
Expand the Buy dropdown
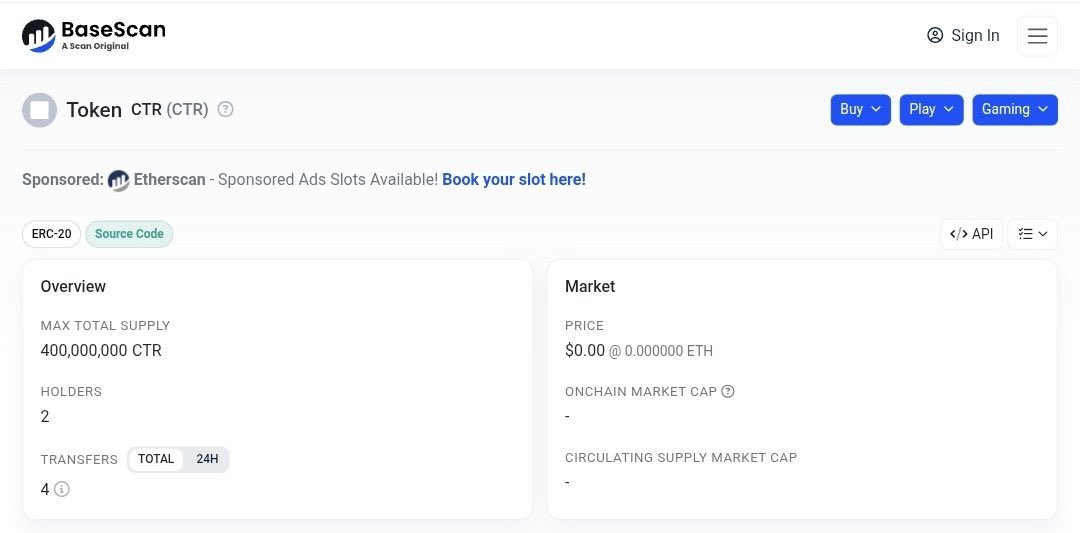861,109
